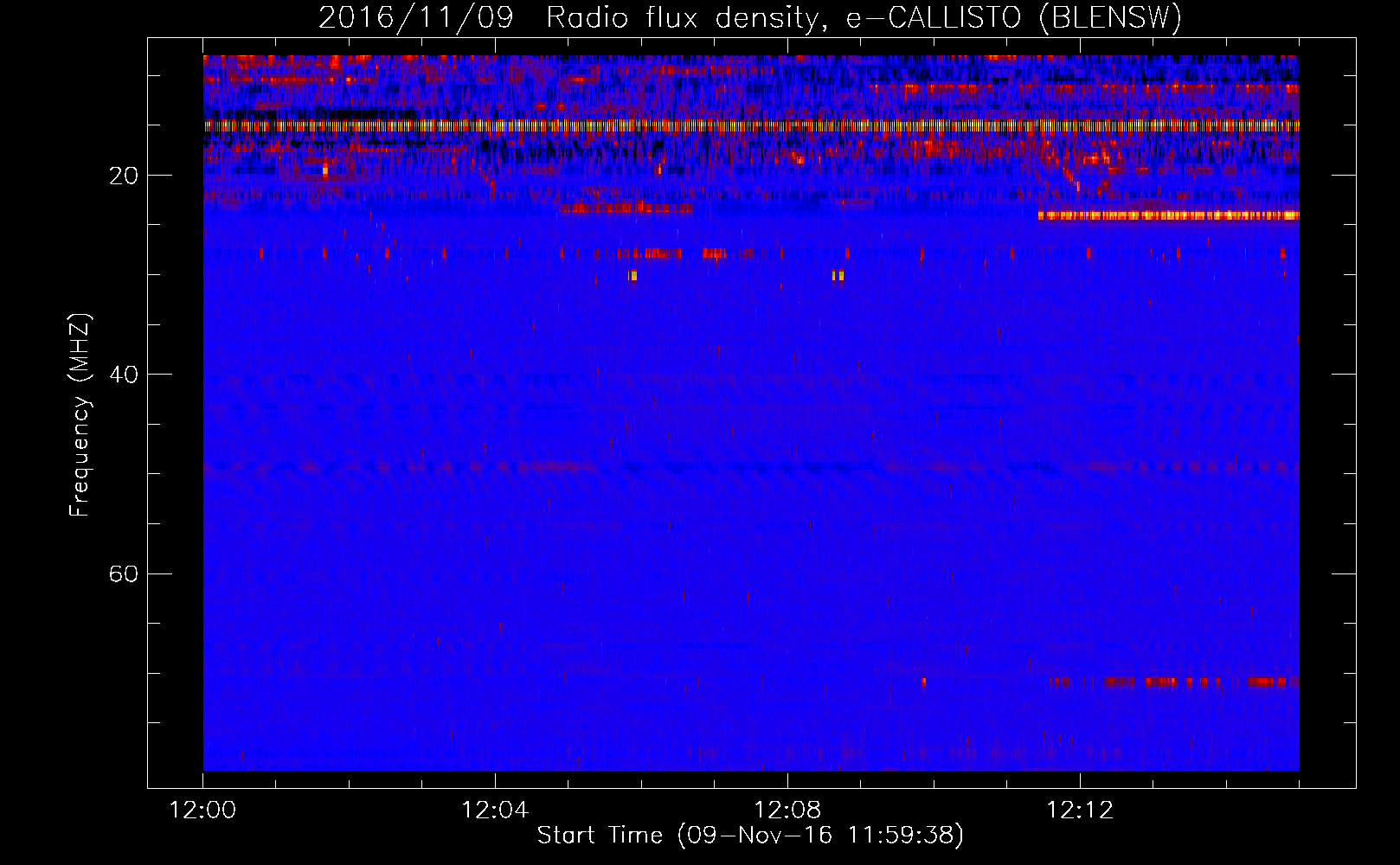Viewport: 1400px width, 865px height.
Task: Click the bright yellow band near 25 MHz
Action: [x=1169, y=215]
